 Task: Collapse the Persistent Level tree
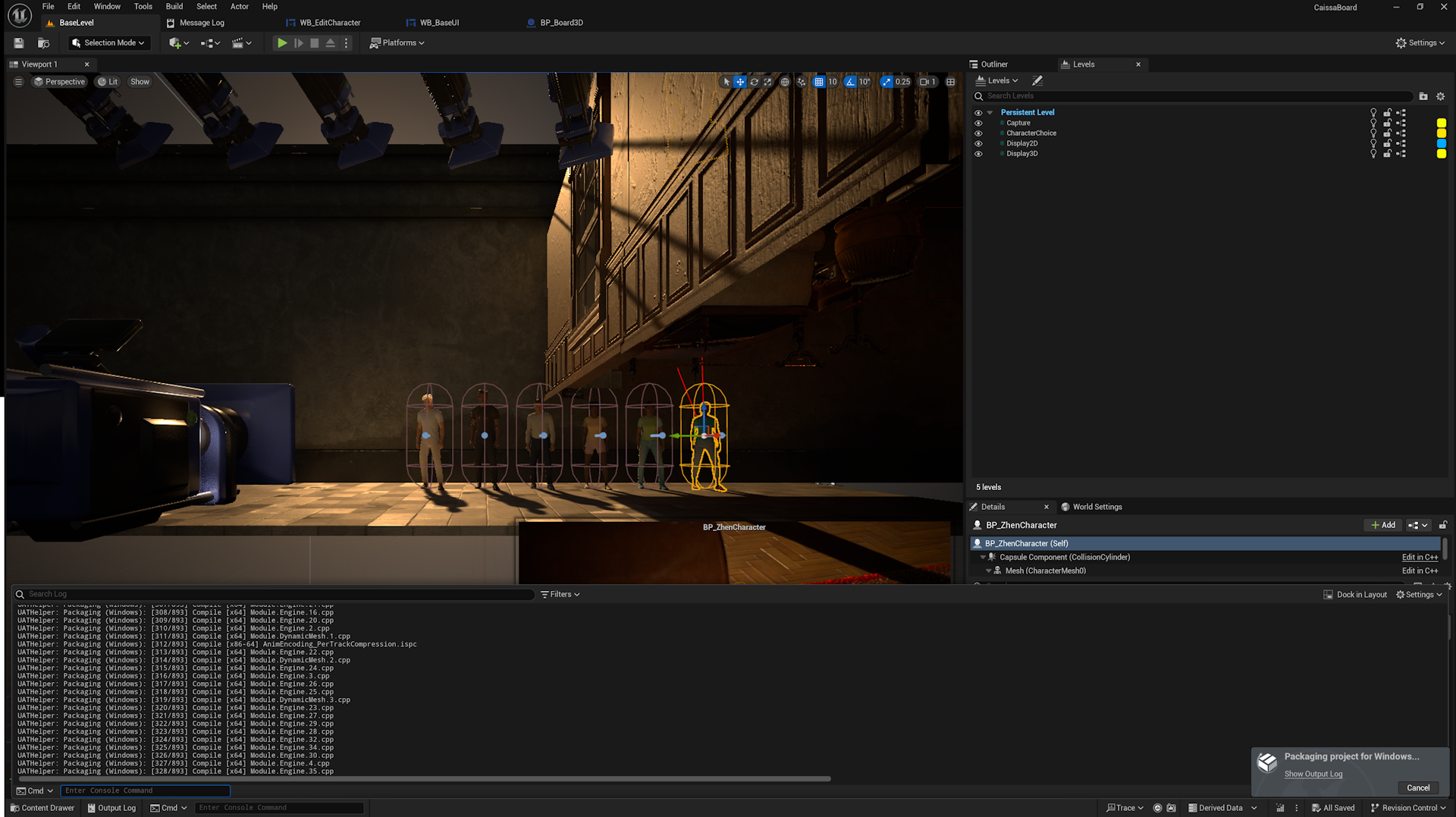tap(990, 112)
